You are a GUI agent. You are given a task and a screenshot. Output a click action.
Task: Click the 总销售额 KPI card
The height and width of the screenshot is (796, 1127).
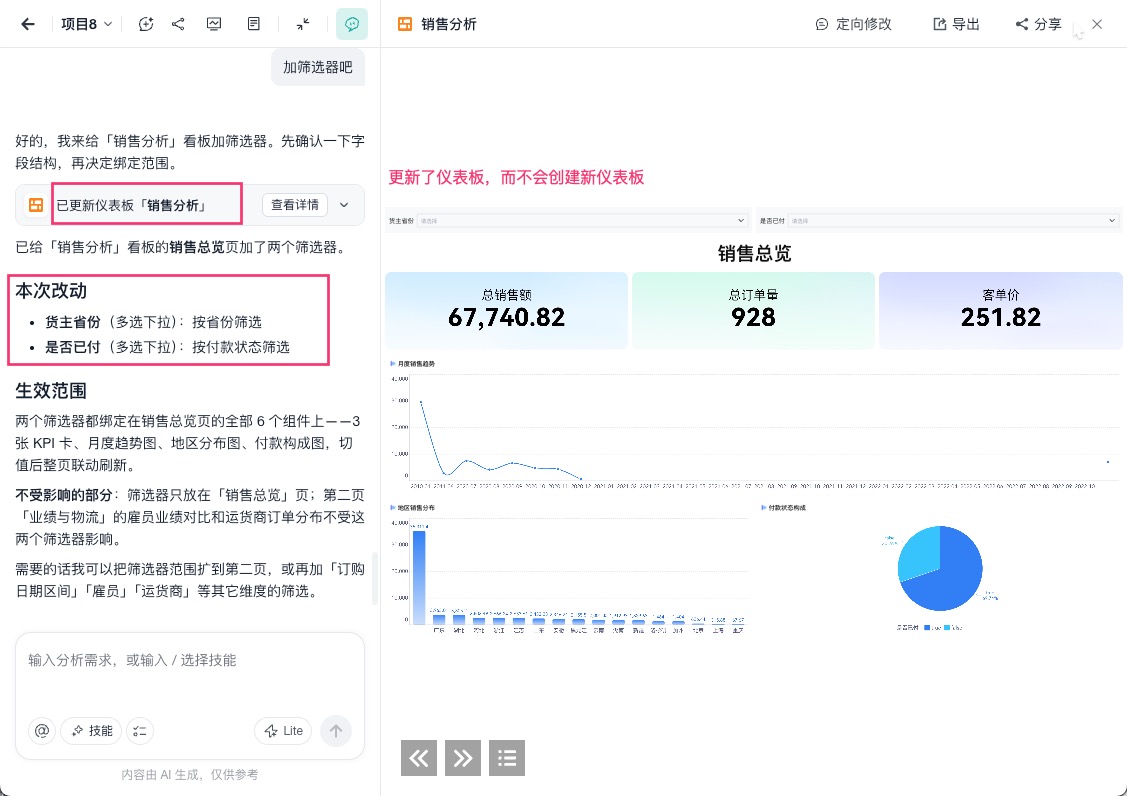(507, 311)
